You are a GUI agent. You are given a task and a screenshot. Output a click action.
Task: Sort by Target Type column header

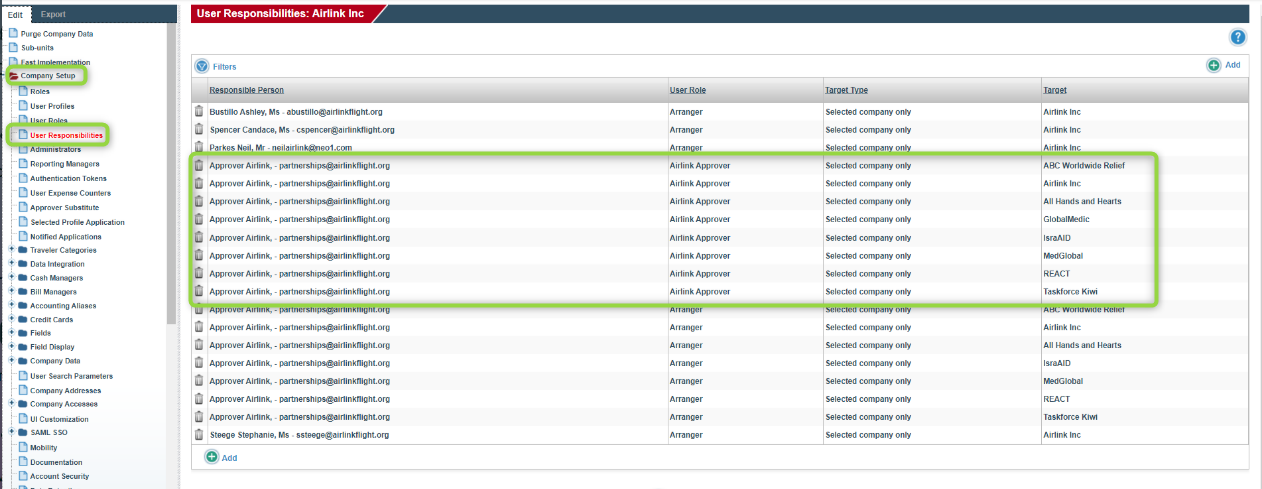point(846,90)
